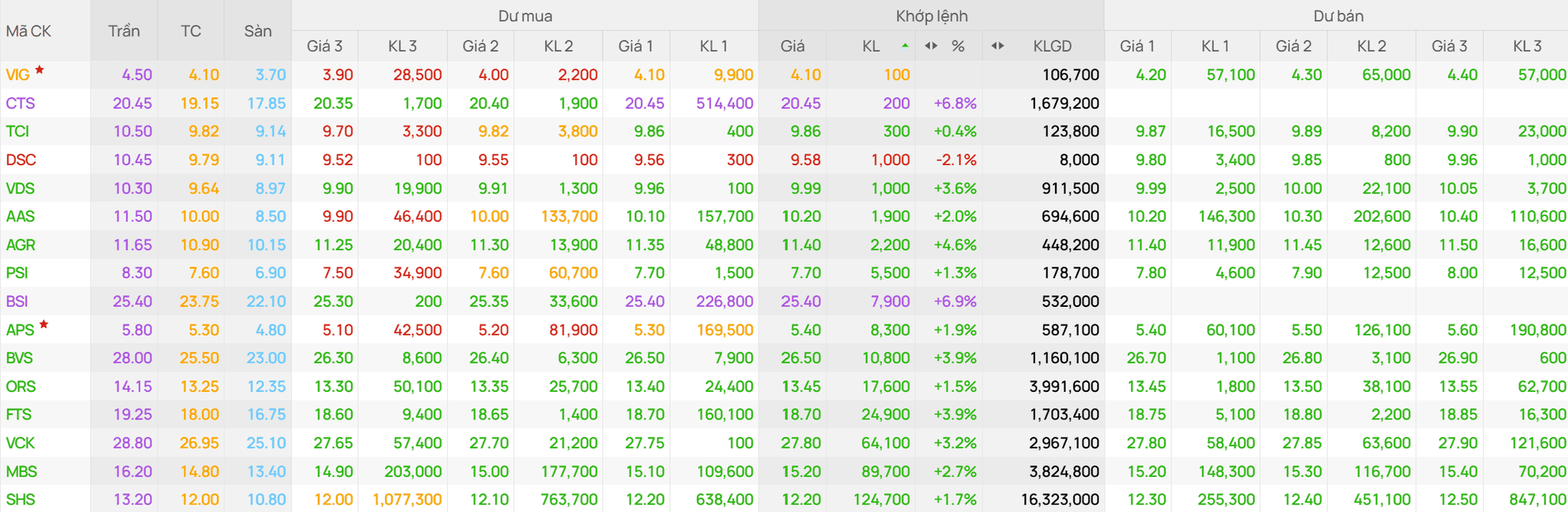Click the red star next to VIG
Screen dimensions: 1568x512
click(40, 70)
